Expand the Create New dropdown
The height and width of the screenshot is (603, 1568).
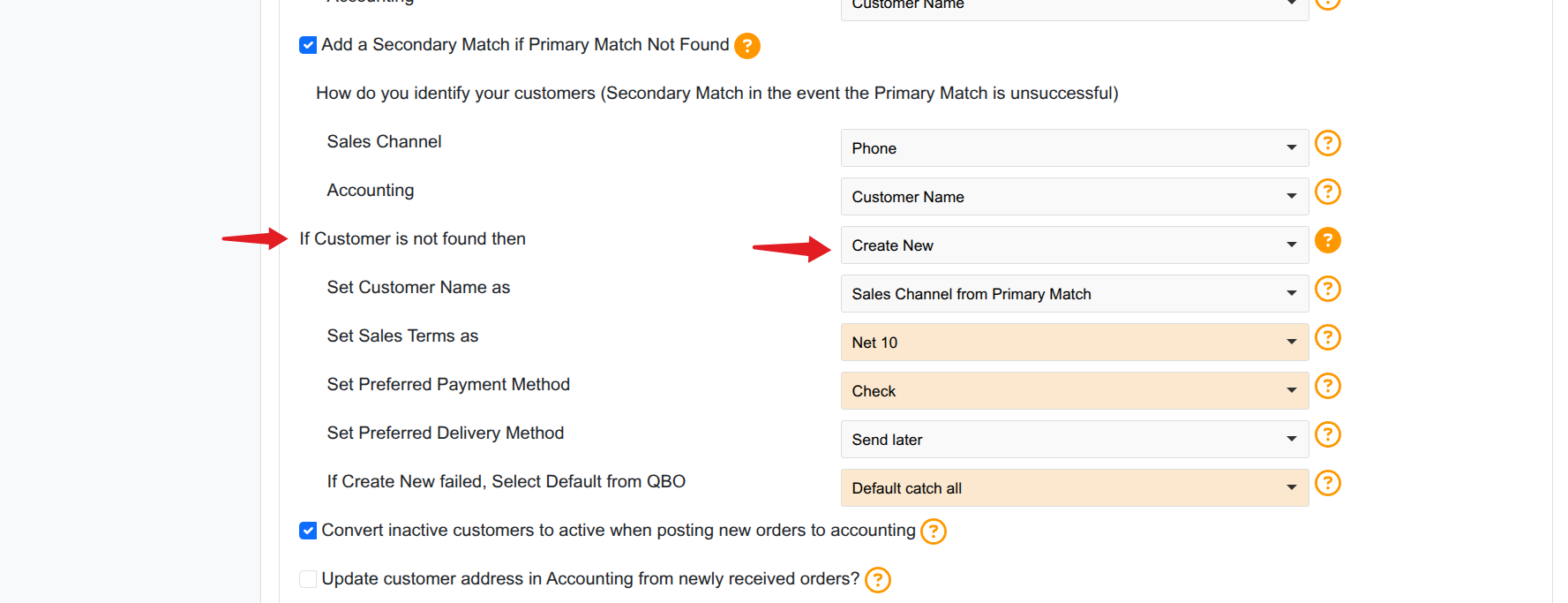[x=1074, y=245]
